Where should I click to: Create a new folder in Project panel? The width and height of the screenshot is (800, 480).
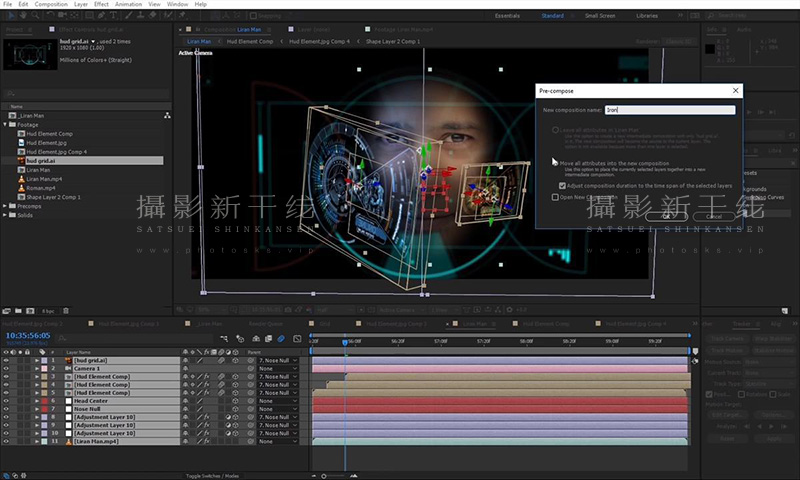click(18, 311)
